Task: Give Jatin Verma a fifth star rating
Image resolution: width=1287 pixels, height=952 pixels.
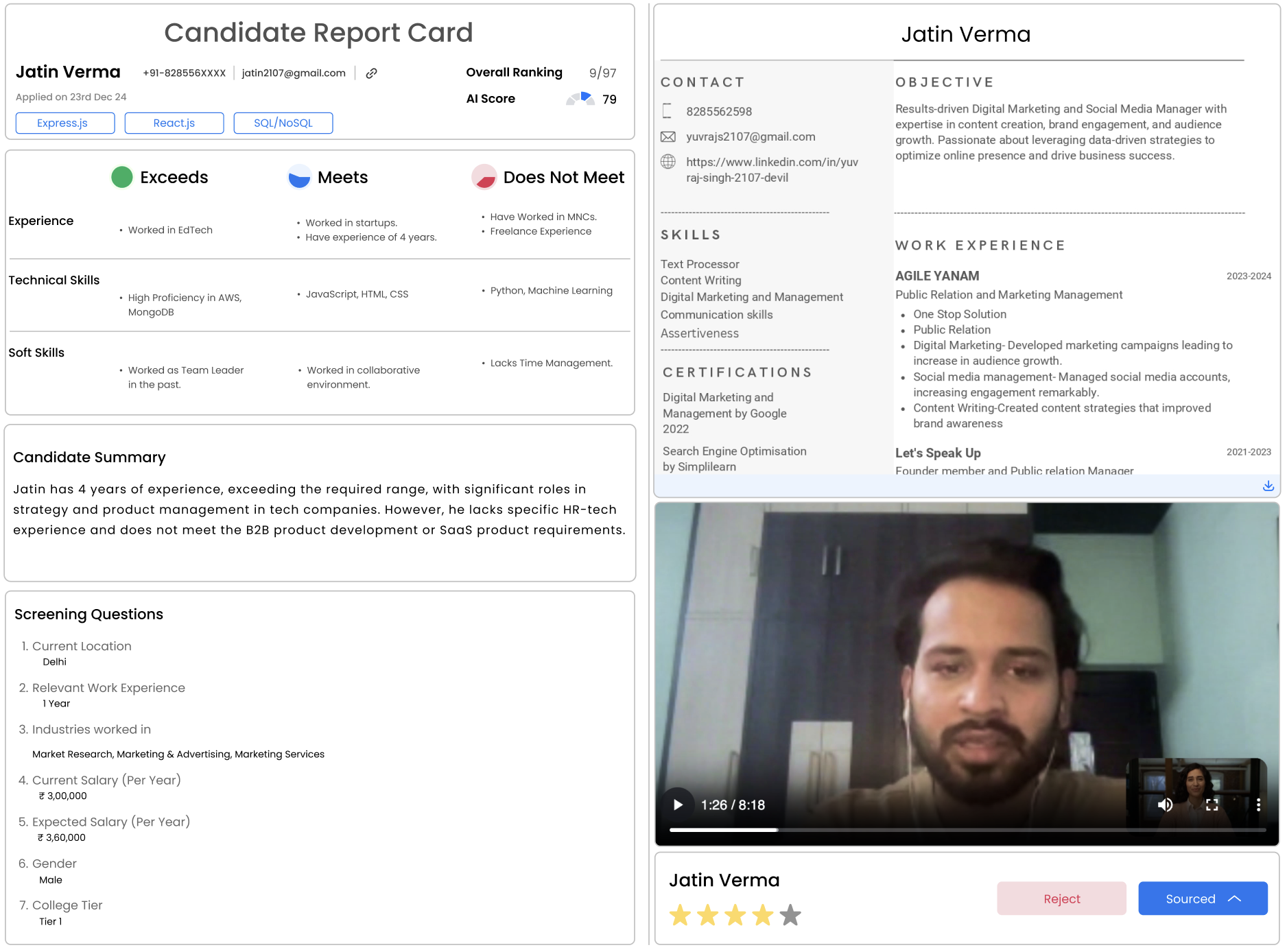Action: tap(790, 915)
